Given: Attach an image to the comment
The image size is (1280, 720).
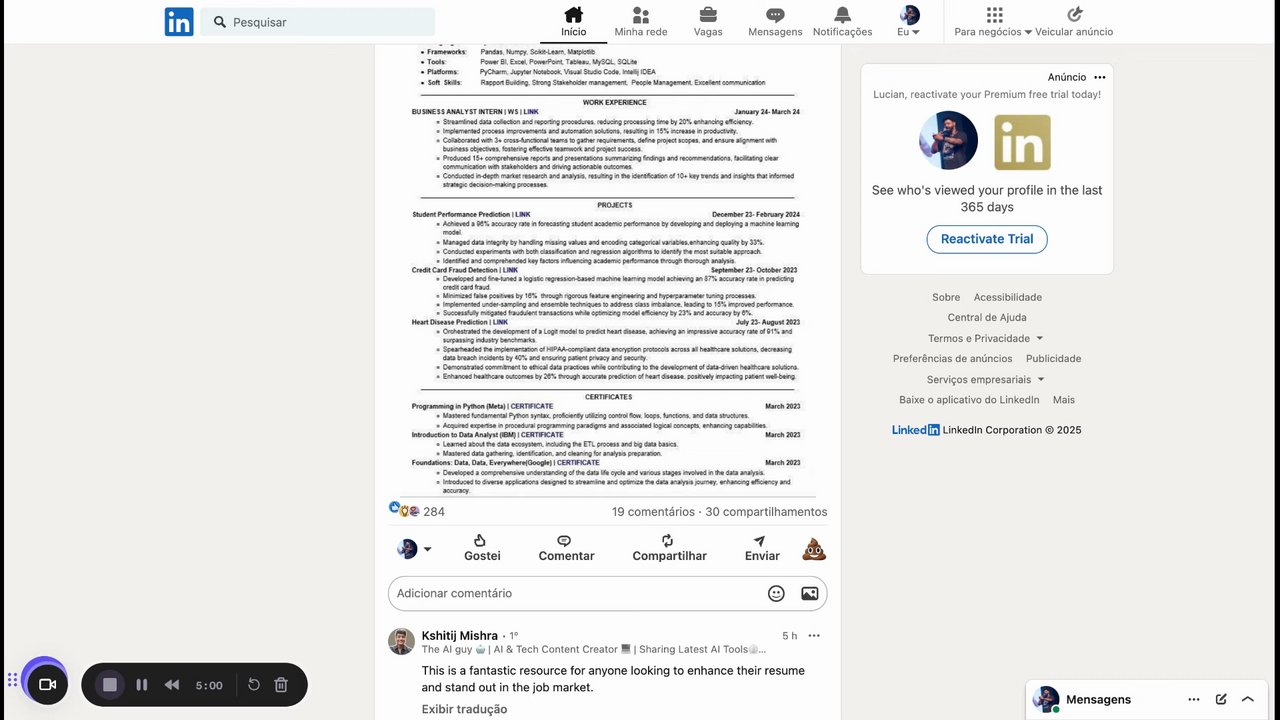Looking at the screenshot, I should (810, 593).
